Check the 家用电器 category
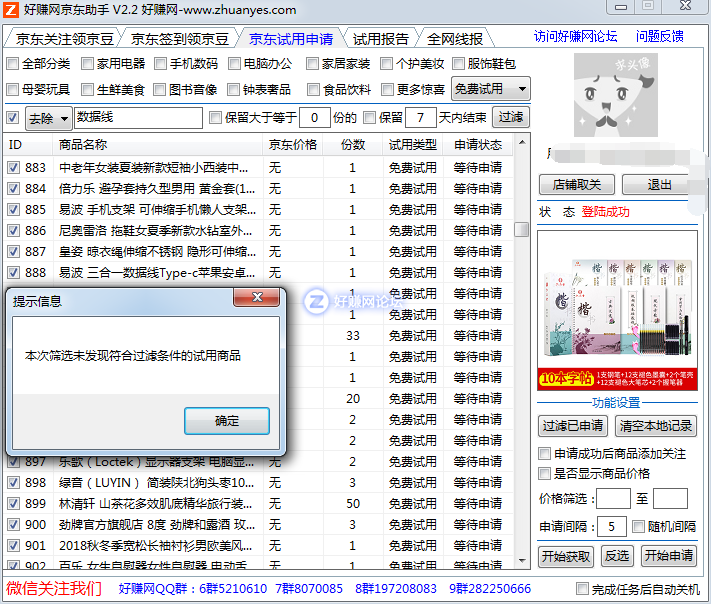The image size is (711, 604). (x=87, y=63)
